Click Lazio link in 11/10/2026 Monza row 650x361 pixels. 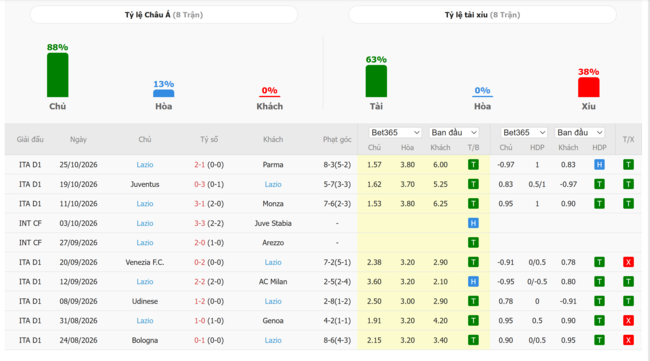pyautogui.click(x=145, y=204)
